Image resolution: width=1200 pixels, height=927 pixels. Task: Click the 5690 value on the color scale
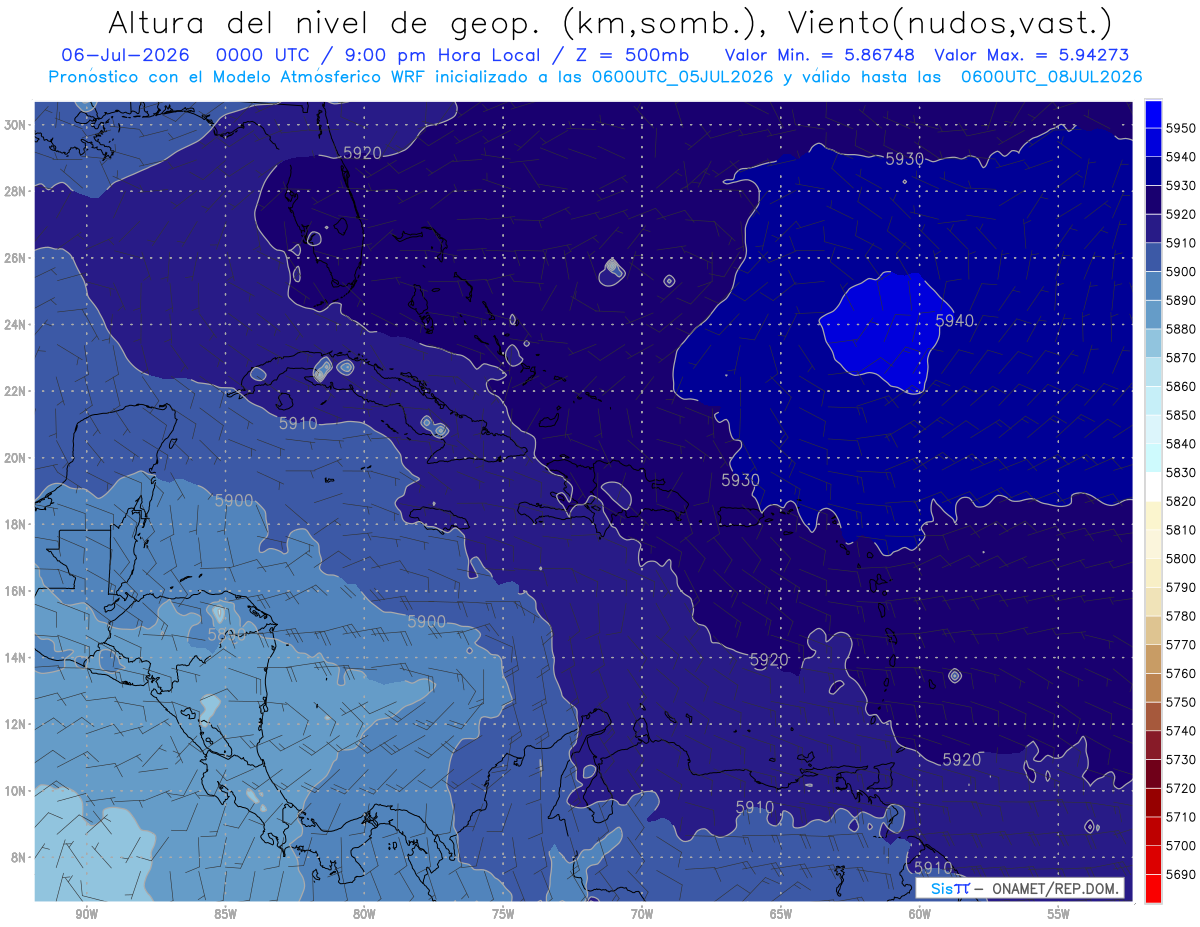[1181, 874]
